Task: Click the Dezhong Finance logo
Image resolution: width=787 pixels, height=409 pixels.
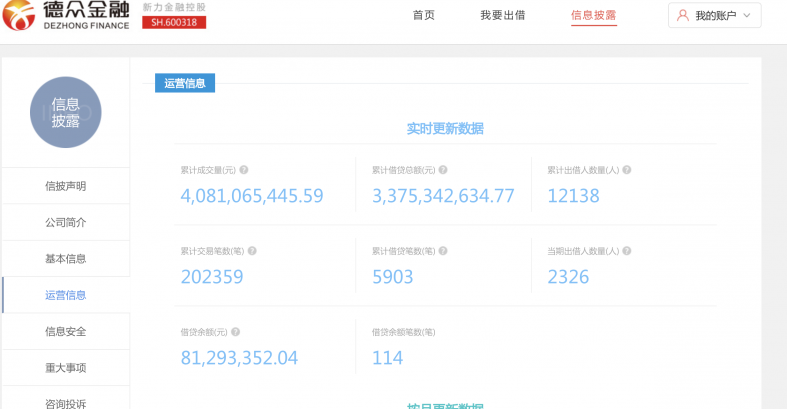Action: pos(67,14)
